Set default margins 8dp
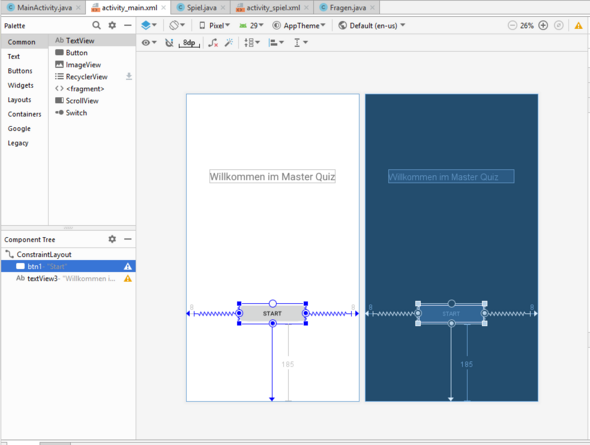This screenshot has width=590, height=445. click(x=189, y=43)
